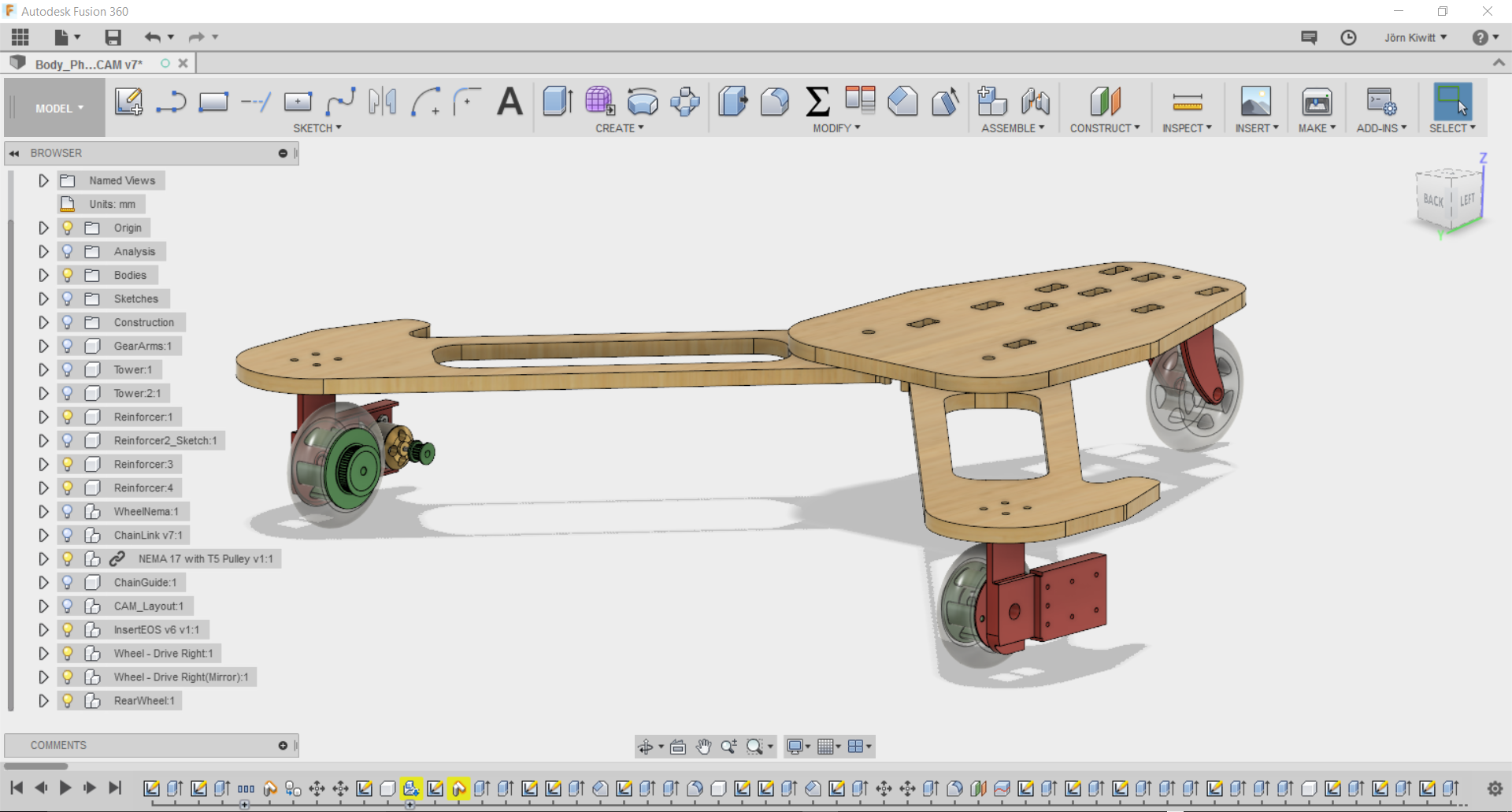Activate the Select tool icon
The height and width of the screenshot is (812, 1512).
(x=1452, y=102)
